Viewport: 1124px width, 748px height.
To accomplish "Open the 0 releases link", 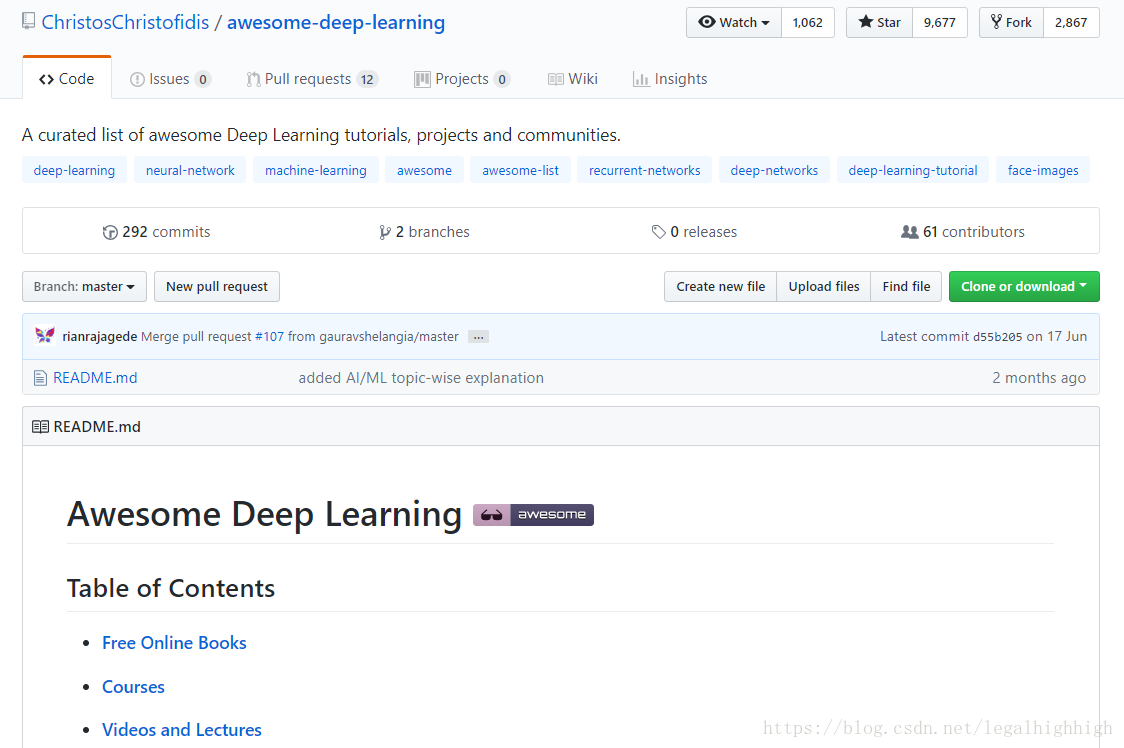I will pos(694,232).
